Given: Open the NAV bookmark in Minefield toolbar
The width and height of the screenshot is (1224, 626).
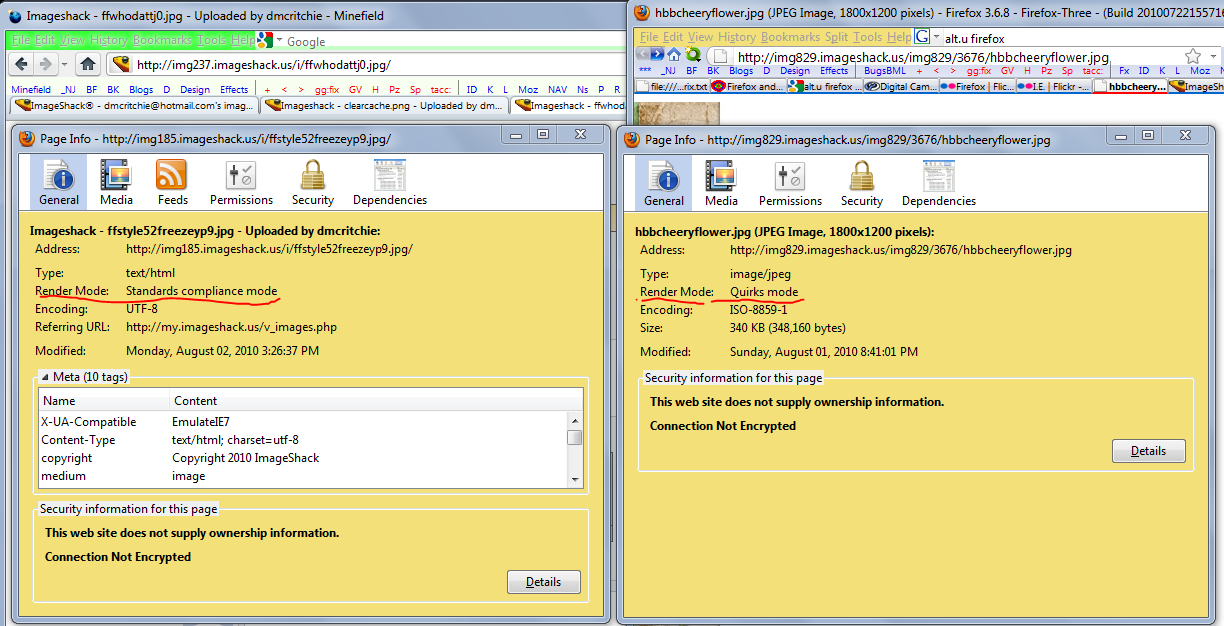Looking at the screenshot, I should point(557,89).
